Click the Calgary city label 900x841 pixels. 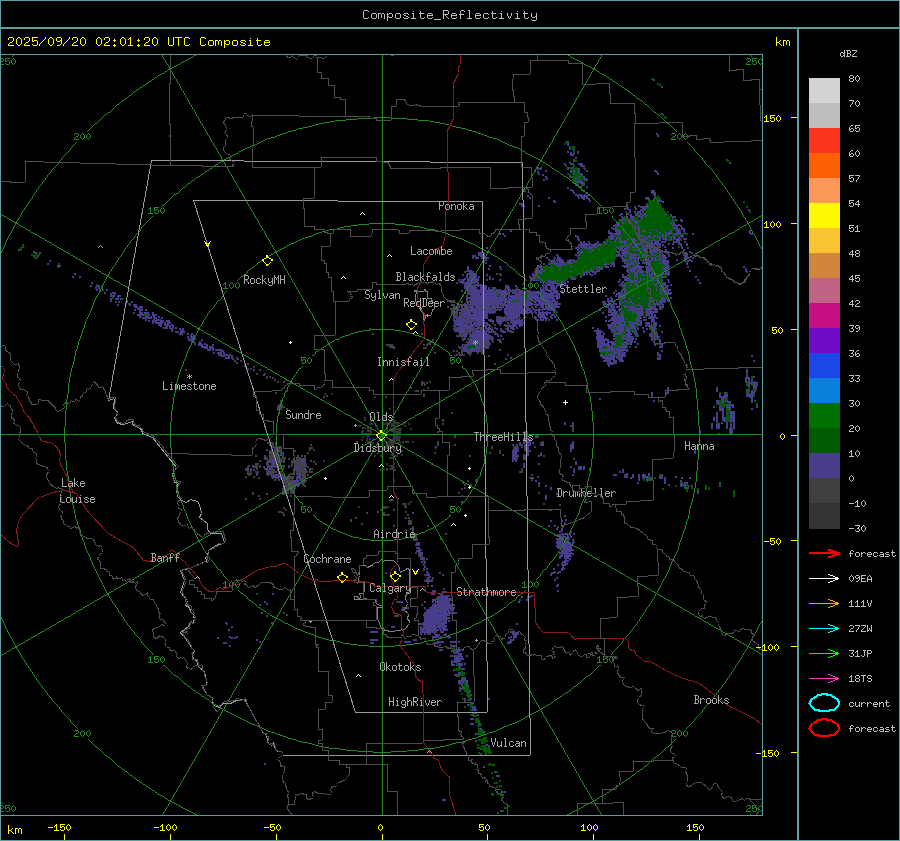click(389, 589)
